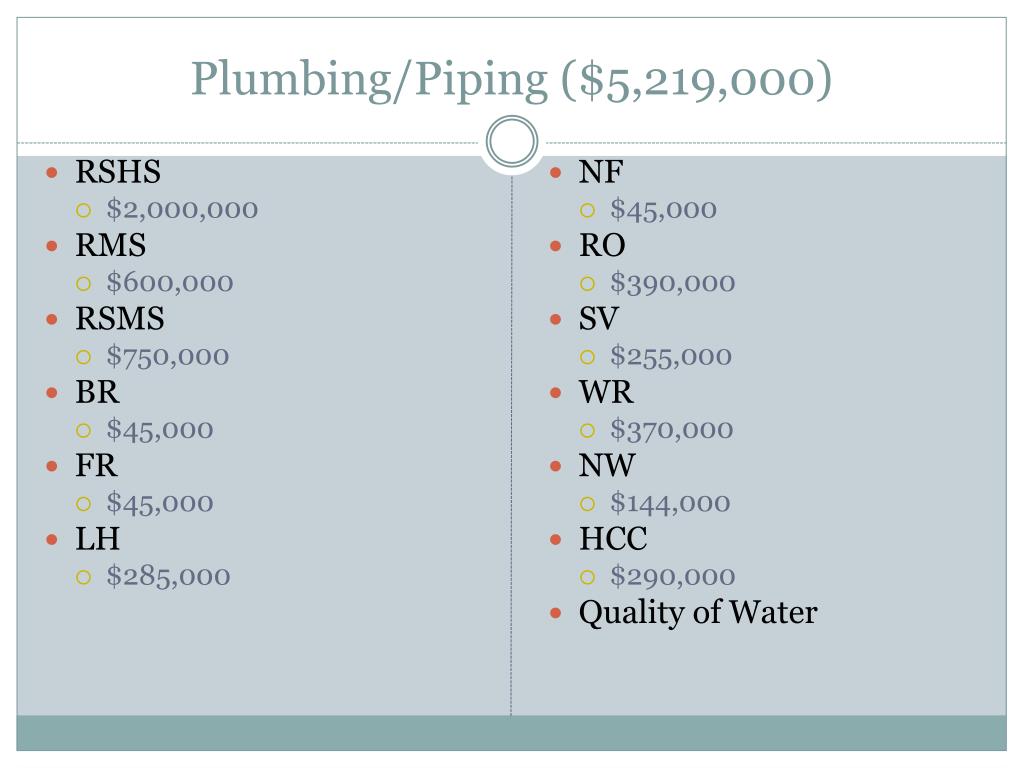The height and width of the screenshot is (768, 1024).
Task: Click the orange bullet dot beside HCC
Action: (x=556, y=540)
